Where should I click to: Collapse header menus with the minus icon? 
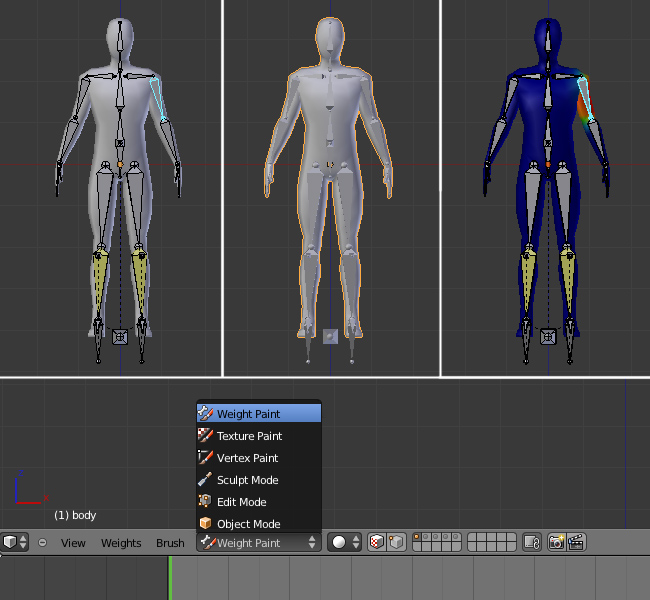(42, 542)
